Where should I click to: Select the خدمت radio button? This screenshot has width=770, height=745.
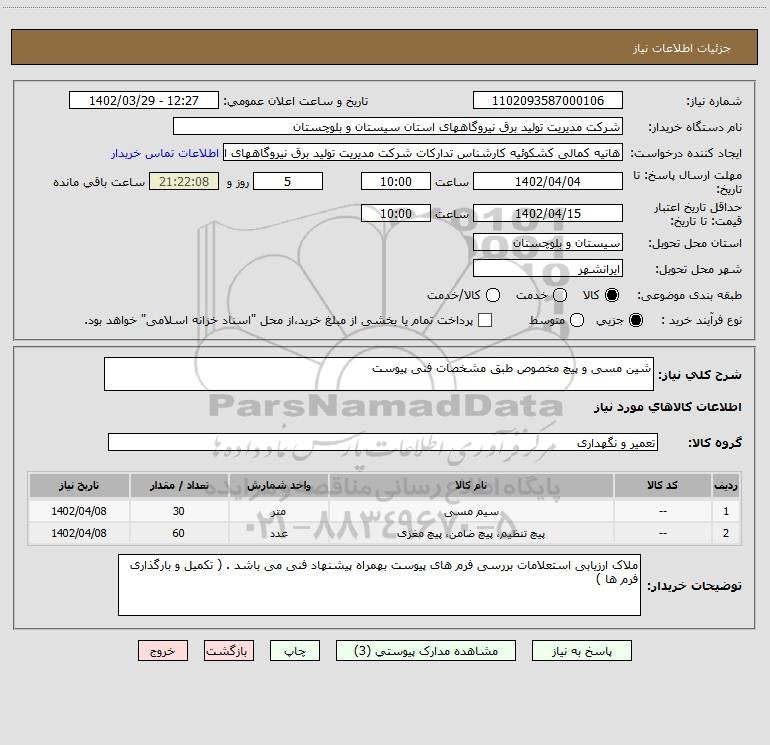[560, 295]
